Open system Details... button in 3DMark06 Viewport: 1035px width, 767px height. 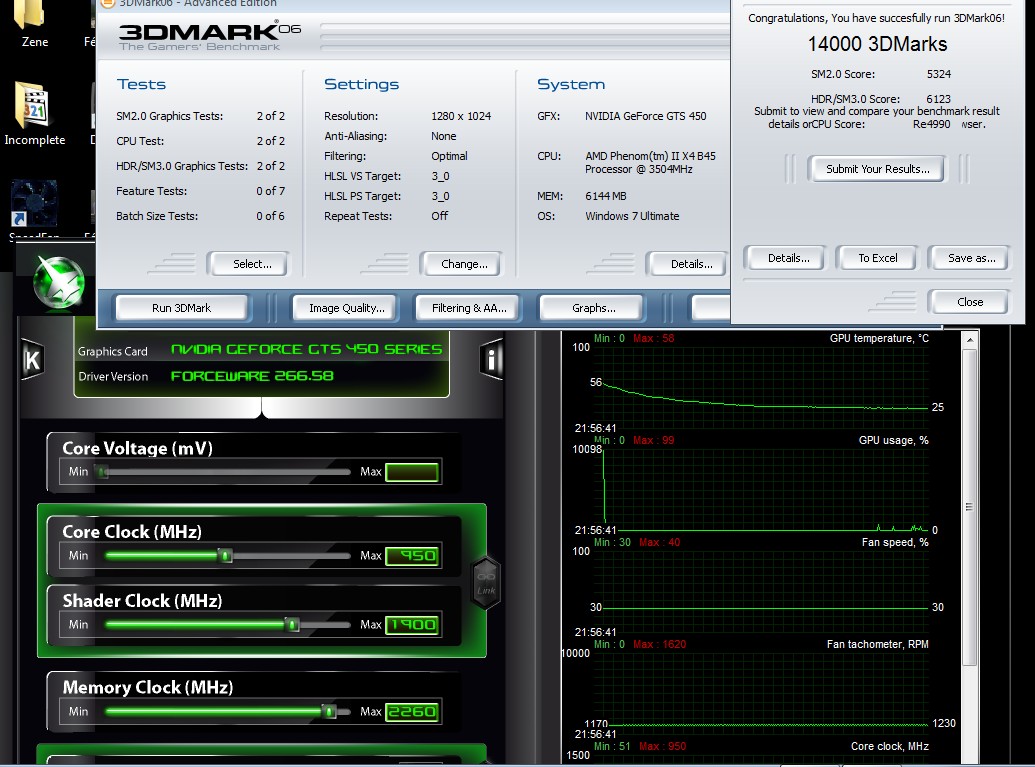pos(688,264)
